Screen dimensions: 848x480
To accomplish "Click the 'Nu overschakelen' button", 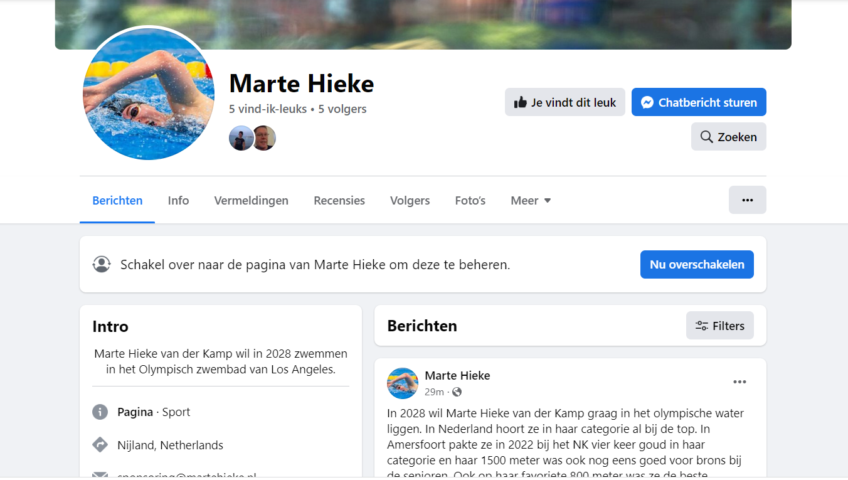I will point(697,264).
